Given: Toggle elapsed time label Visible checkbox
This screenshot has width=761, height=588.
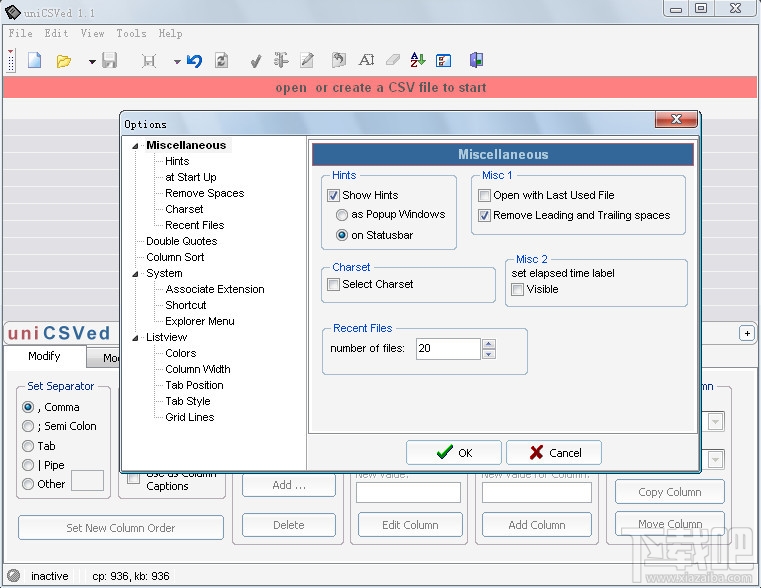Looking at the screenshot, I should 518,290.
